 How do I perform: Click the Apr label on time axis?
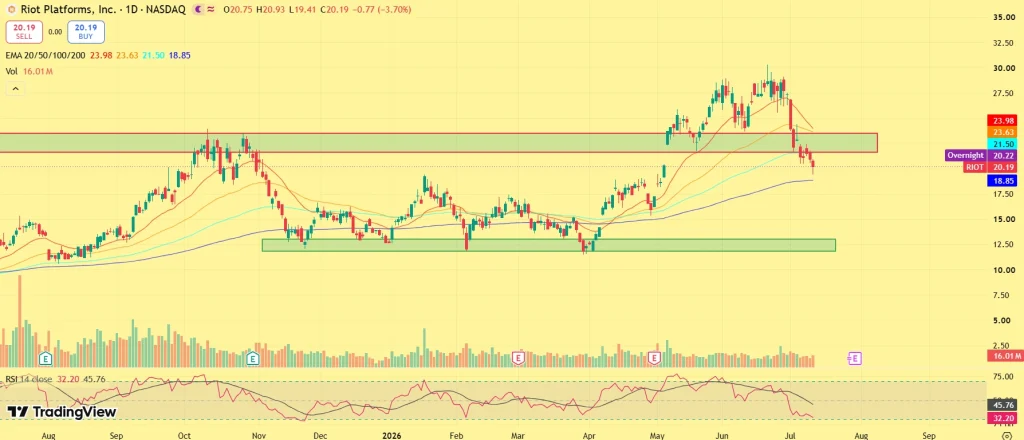(588, 434)
